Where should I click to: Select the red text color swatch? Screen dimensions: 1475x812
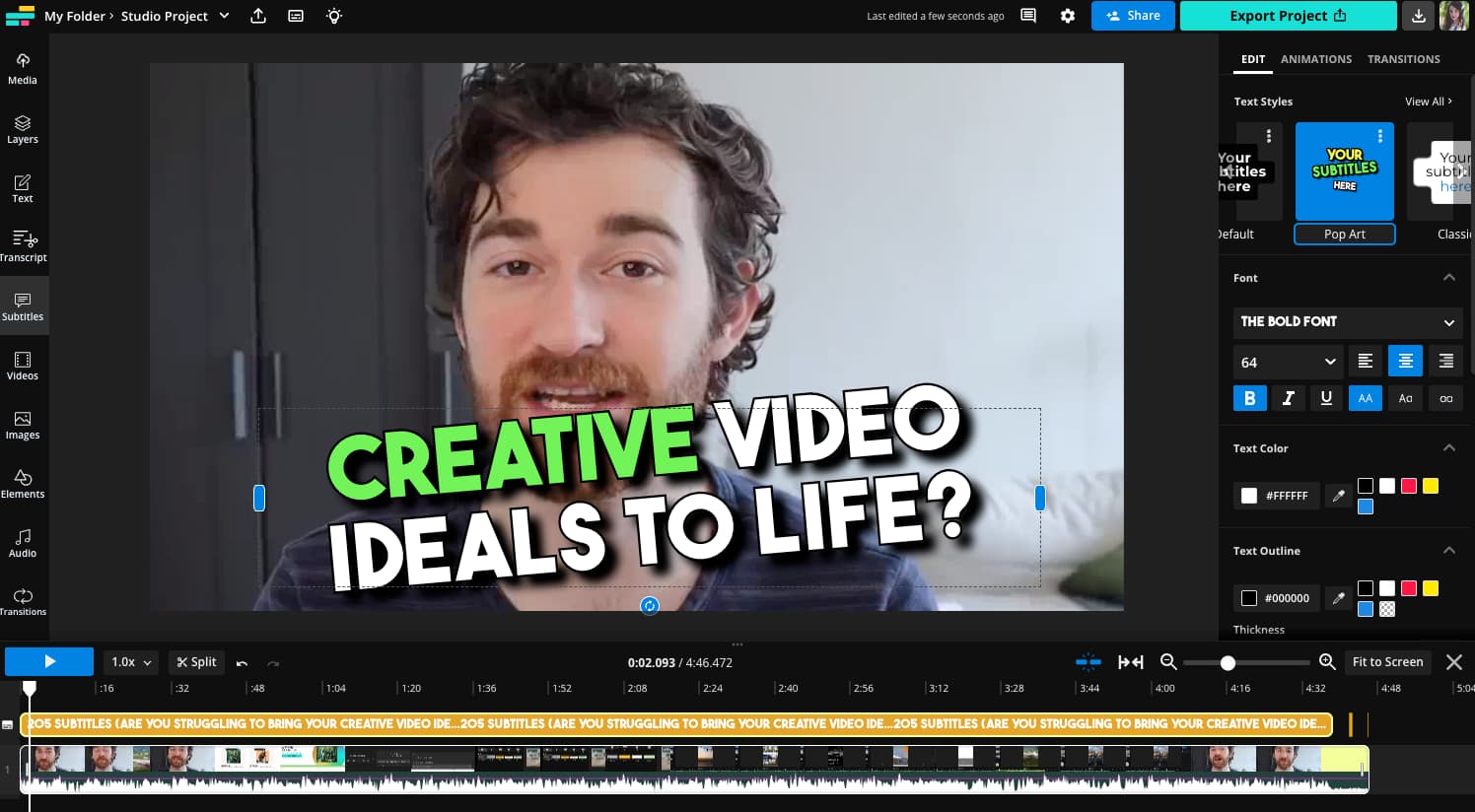tap(1409, 486)
